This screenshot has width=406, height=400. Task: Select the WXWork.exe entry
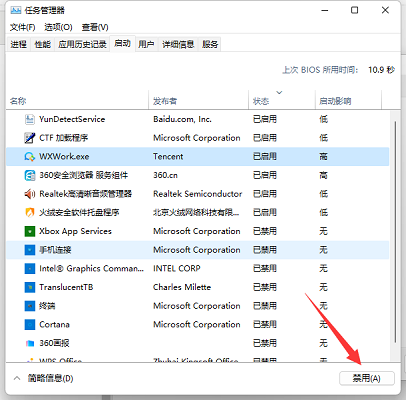(64, 157)
